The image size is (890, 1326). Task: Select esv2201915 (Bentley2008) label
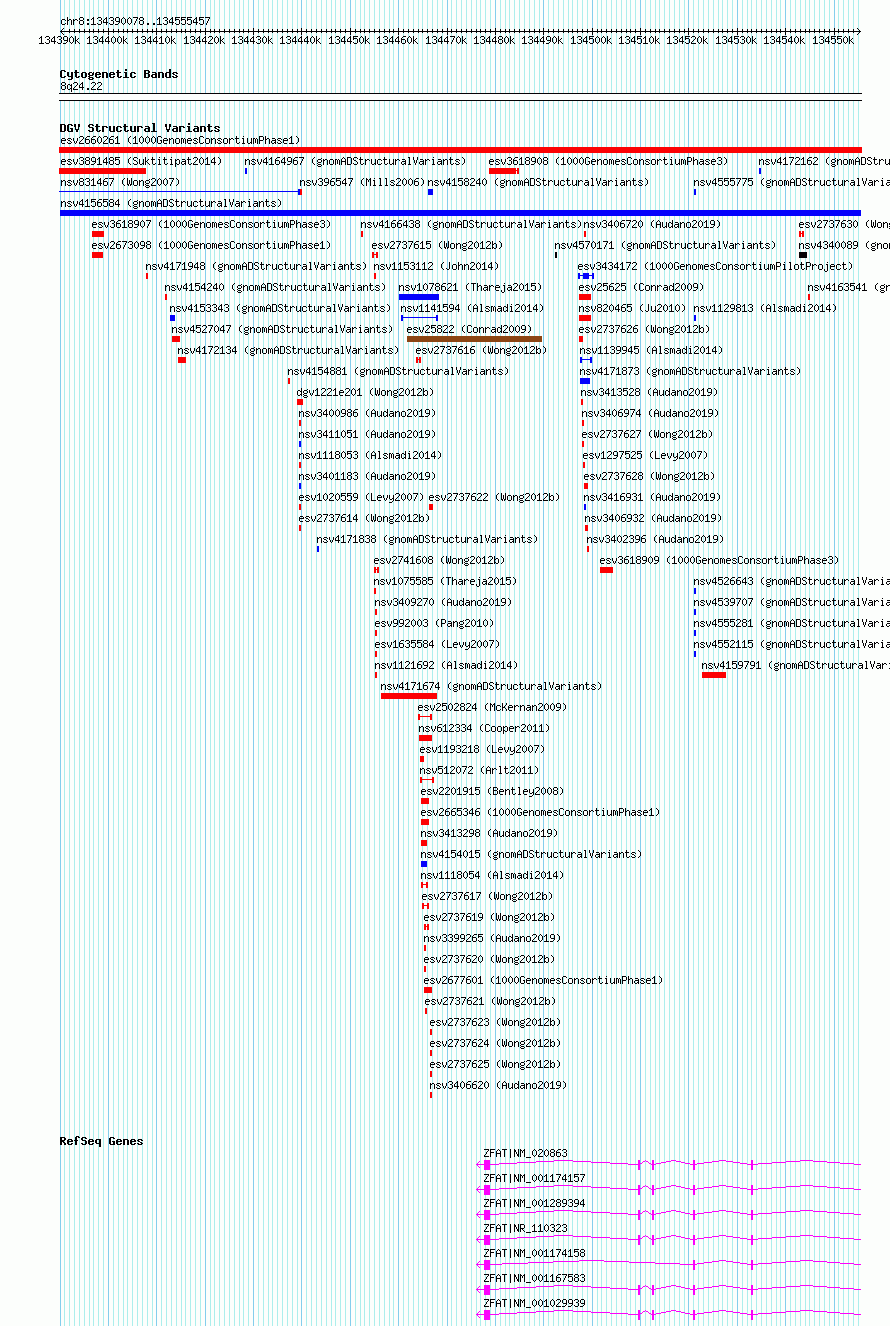(x=492, y=791)
